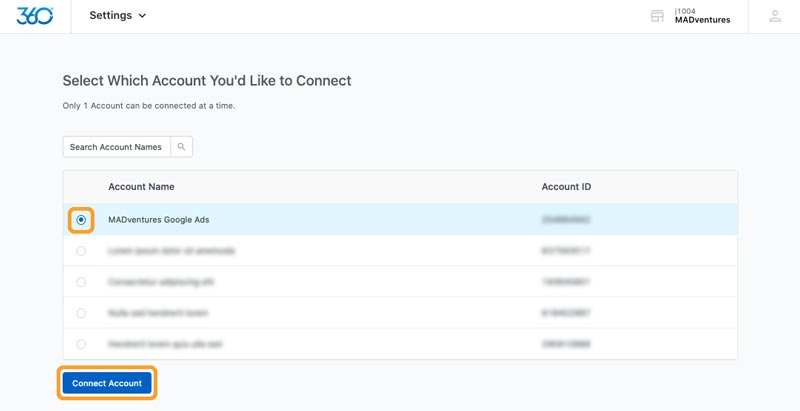Click the Account Name column header
Image resolution: width=800 pixels, height=411 pixels.
[141, 187]
